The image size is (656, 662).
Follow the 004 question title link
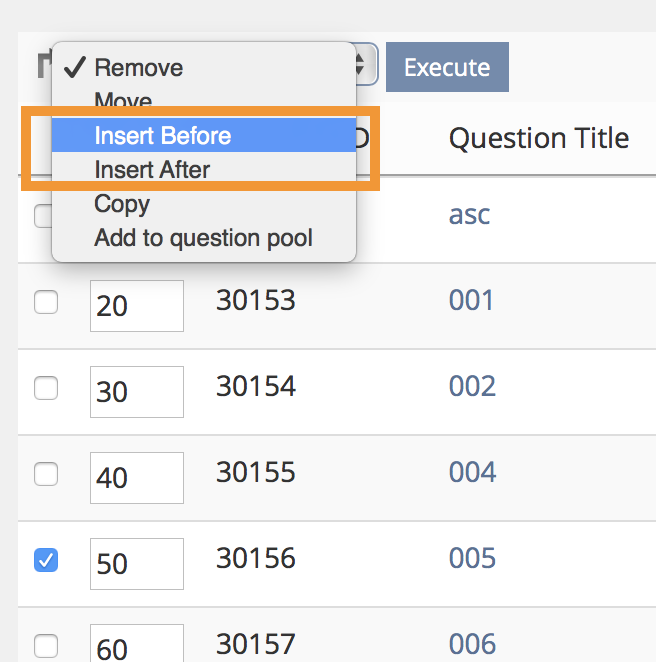tap(472, 471)
